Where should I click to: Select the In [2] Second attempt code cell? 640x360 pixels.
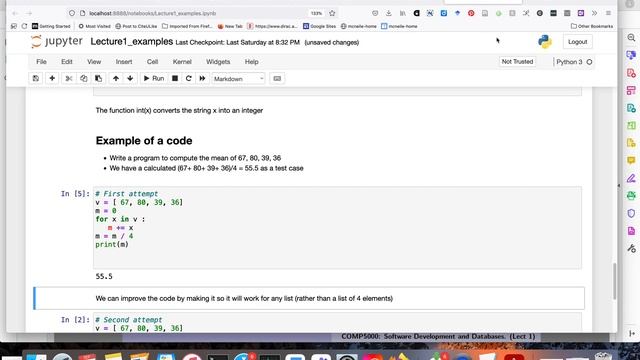point(337,323)
